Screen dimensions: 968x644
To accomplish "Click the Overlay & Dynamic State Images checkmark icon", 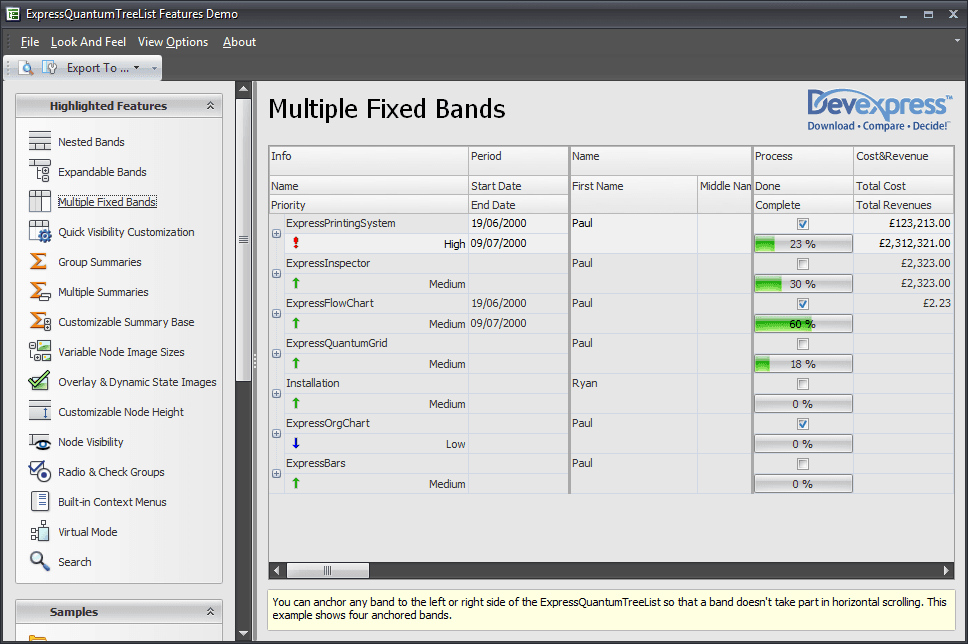I will (39, 381).
